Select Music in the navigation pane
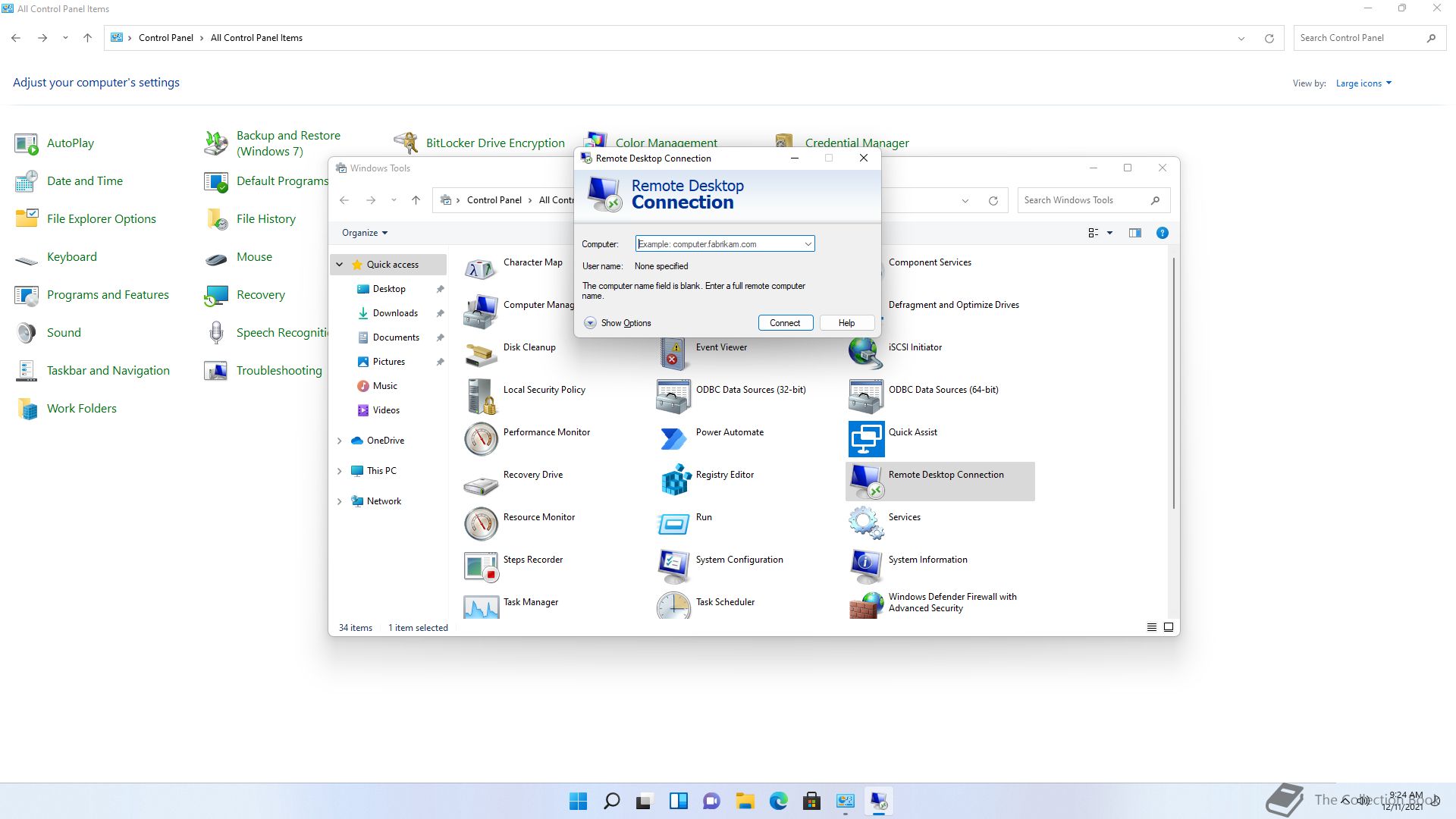 [385, 386]
